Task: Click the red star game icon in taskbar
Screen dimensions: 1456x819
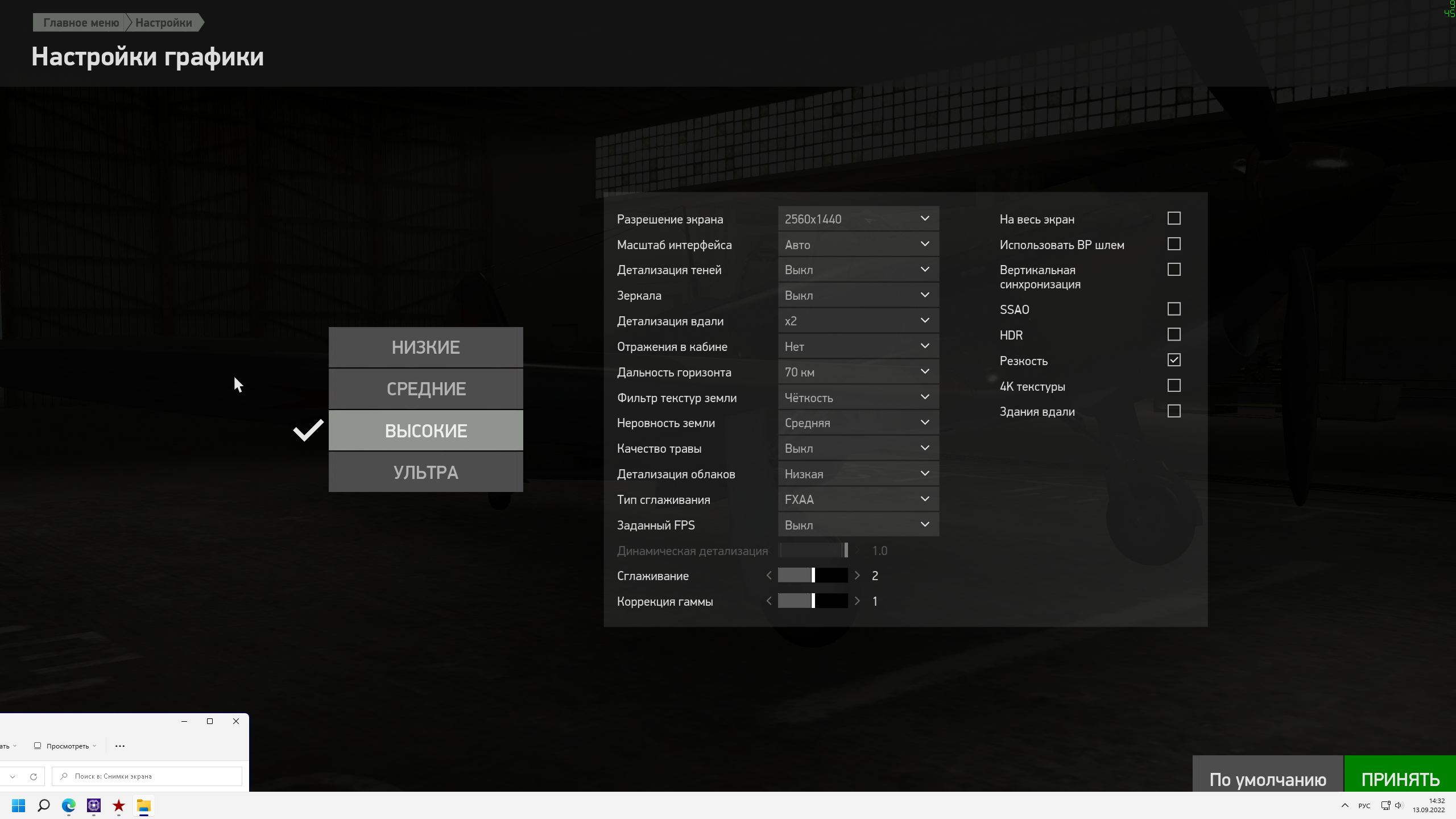Action: click(x=118, y=805)
